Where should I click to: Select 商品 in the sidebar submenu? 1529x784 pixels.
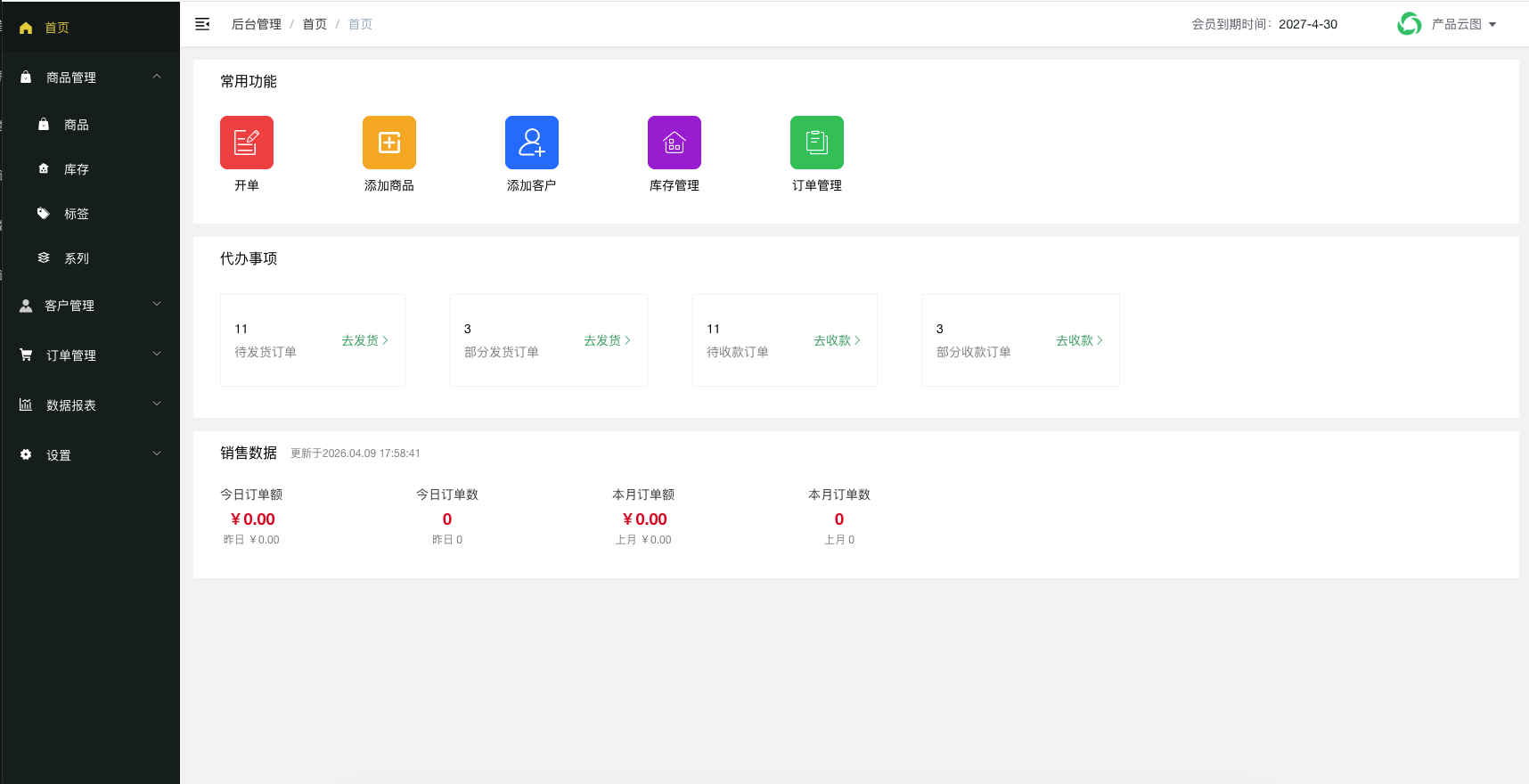[x=77, y=125]
